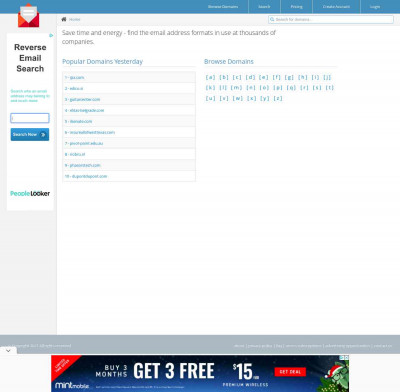Focus the Search for domains field
This screenshot has height=392, width=400.
pos(331,19)
